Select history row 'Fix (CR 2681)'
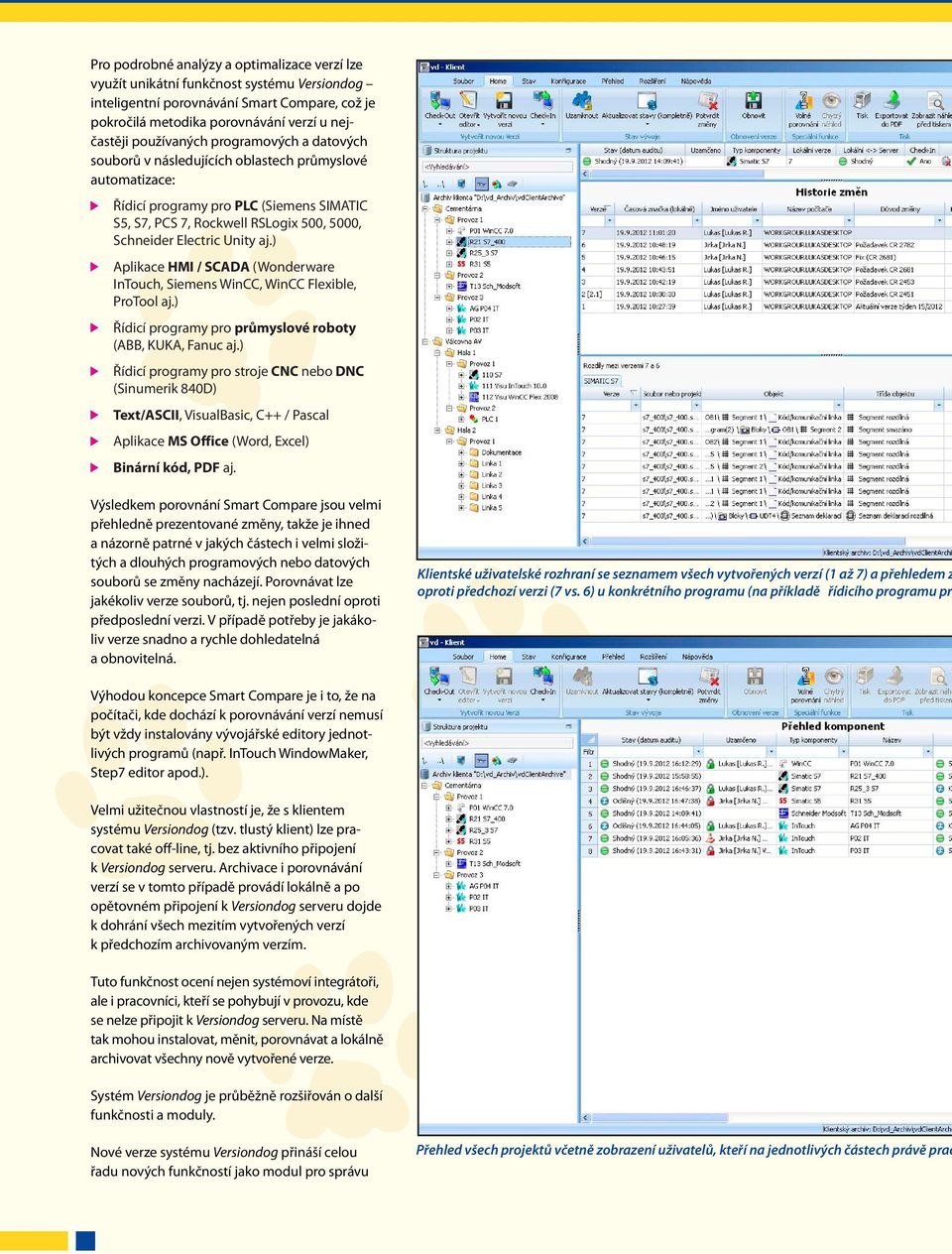952x1254 pixels. pos(766,257)
